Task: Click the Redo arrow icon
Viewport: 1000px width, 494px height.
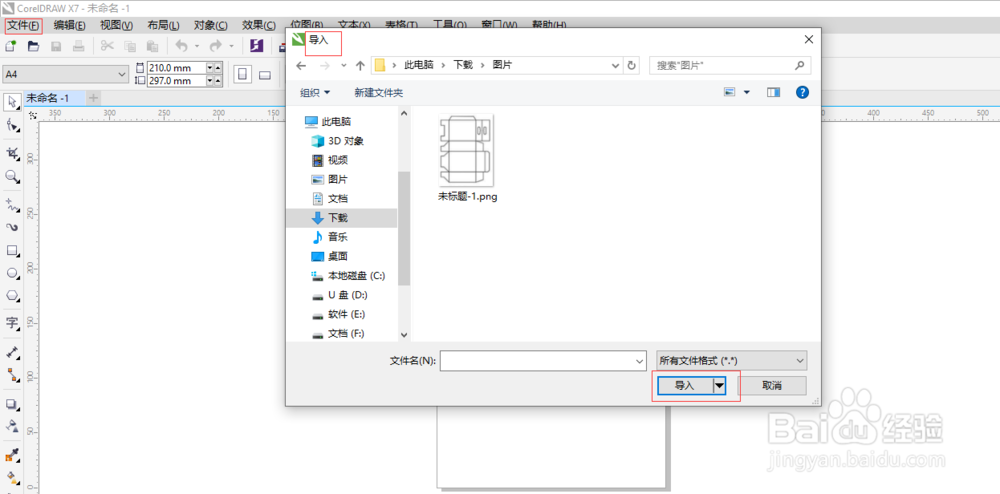Action: (x=216, y=46)
